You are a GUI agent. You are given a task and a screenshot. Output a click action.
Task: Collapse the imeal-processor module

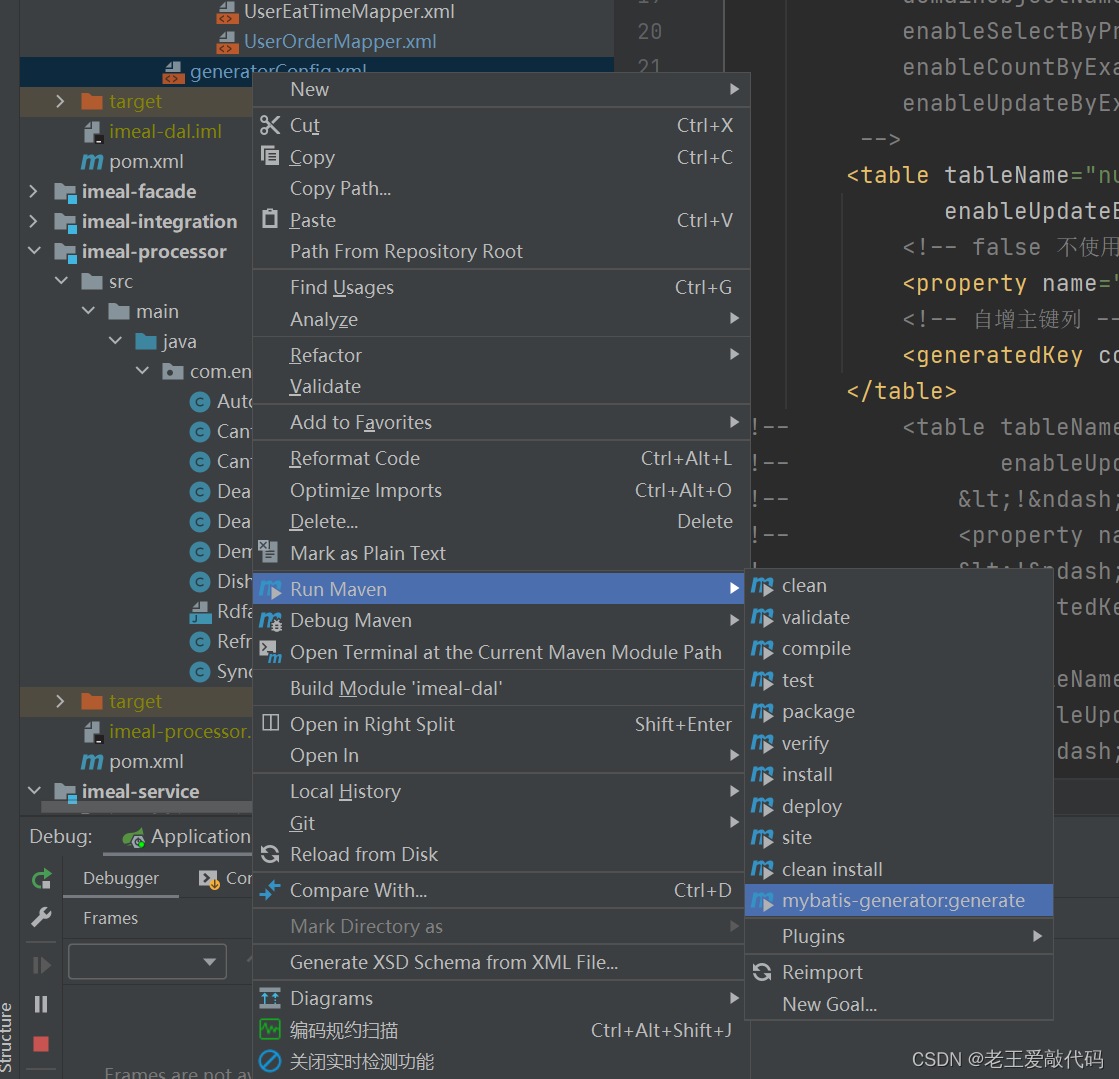tap(34, 251)
